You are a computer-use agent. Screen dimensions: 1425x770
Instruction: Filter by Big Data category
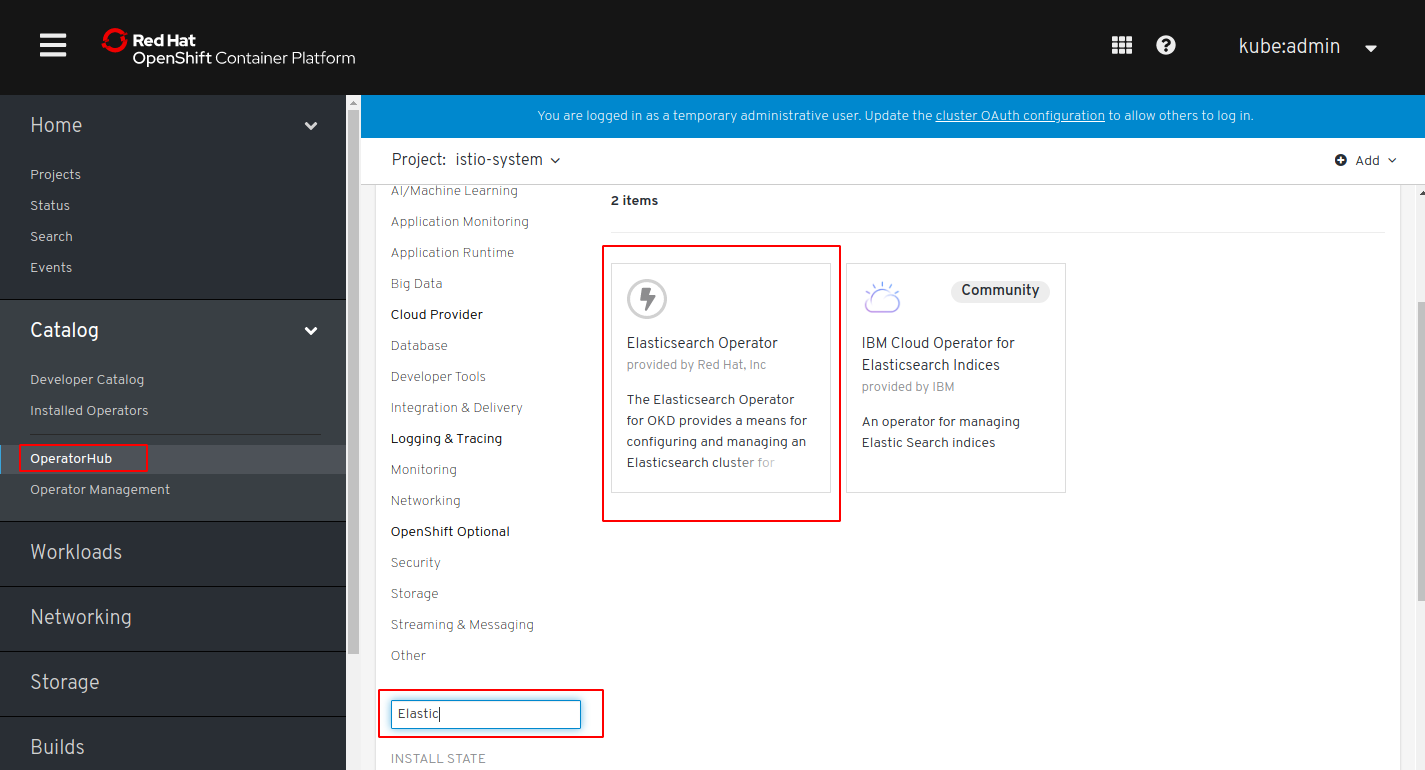[416, 284]
